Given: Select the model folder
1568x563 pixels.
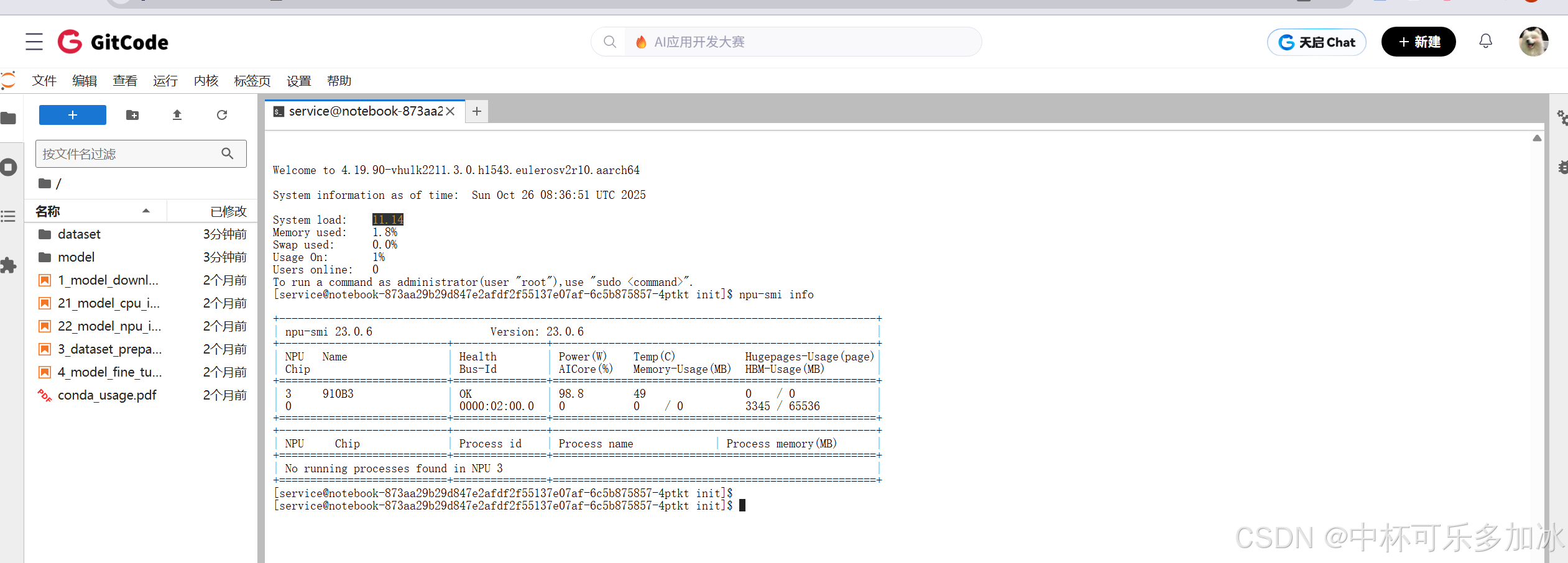Looking at the screenshot, I should coord(142,257).
